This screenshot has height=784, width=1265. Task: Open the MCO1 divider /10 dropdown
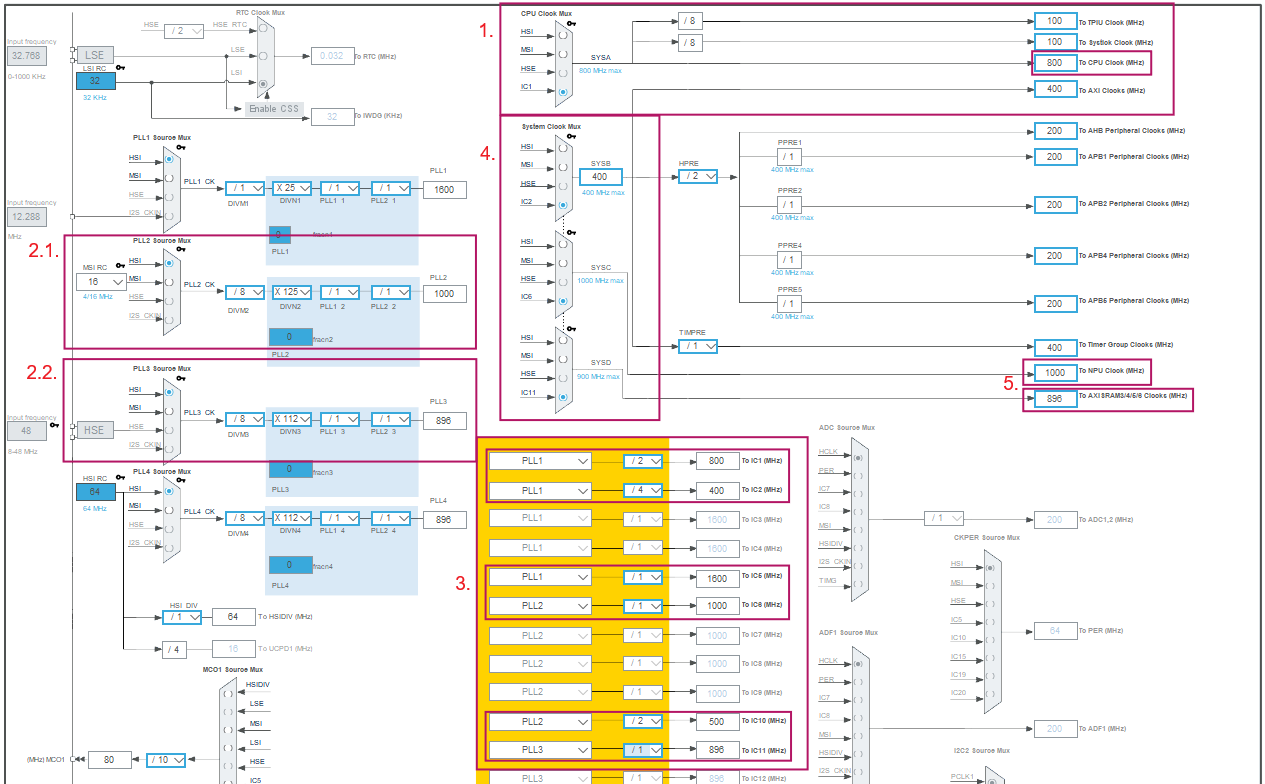click(165, 760)
